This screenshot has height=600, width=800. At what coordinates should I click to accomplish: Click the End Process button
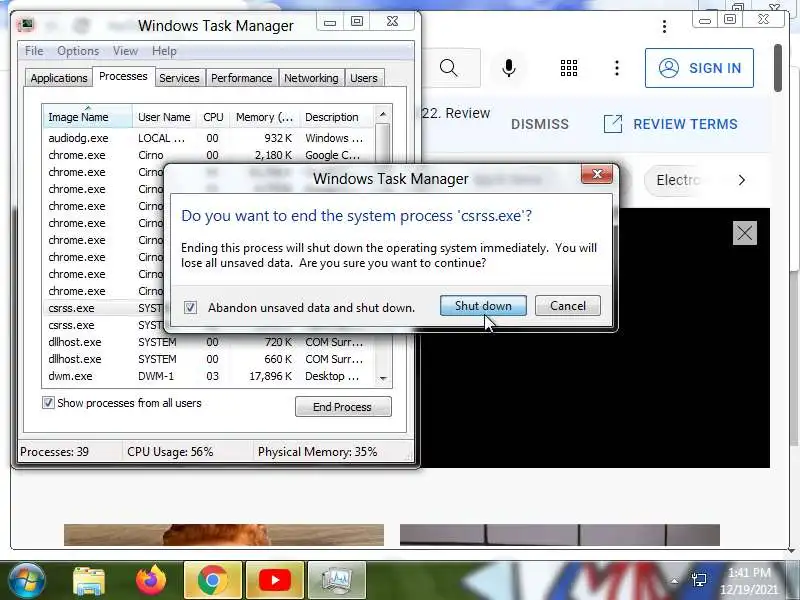(343, 407)
